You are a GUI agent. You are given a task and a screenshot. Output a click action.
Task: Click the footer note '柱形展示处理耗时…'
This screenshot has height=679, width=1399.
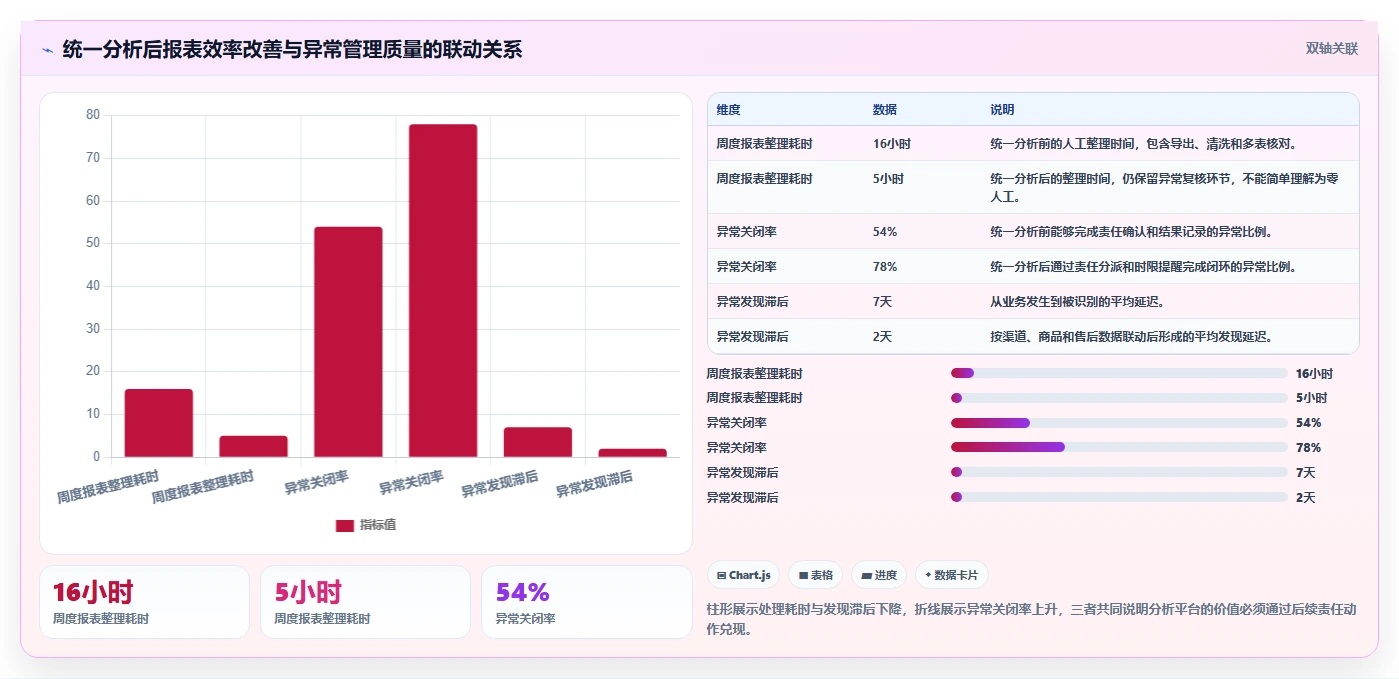[1031, 619]
